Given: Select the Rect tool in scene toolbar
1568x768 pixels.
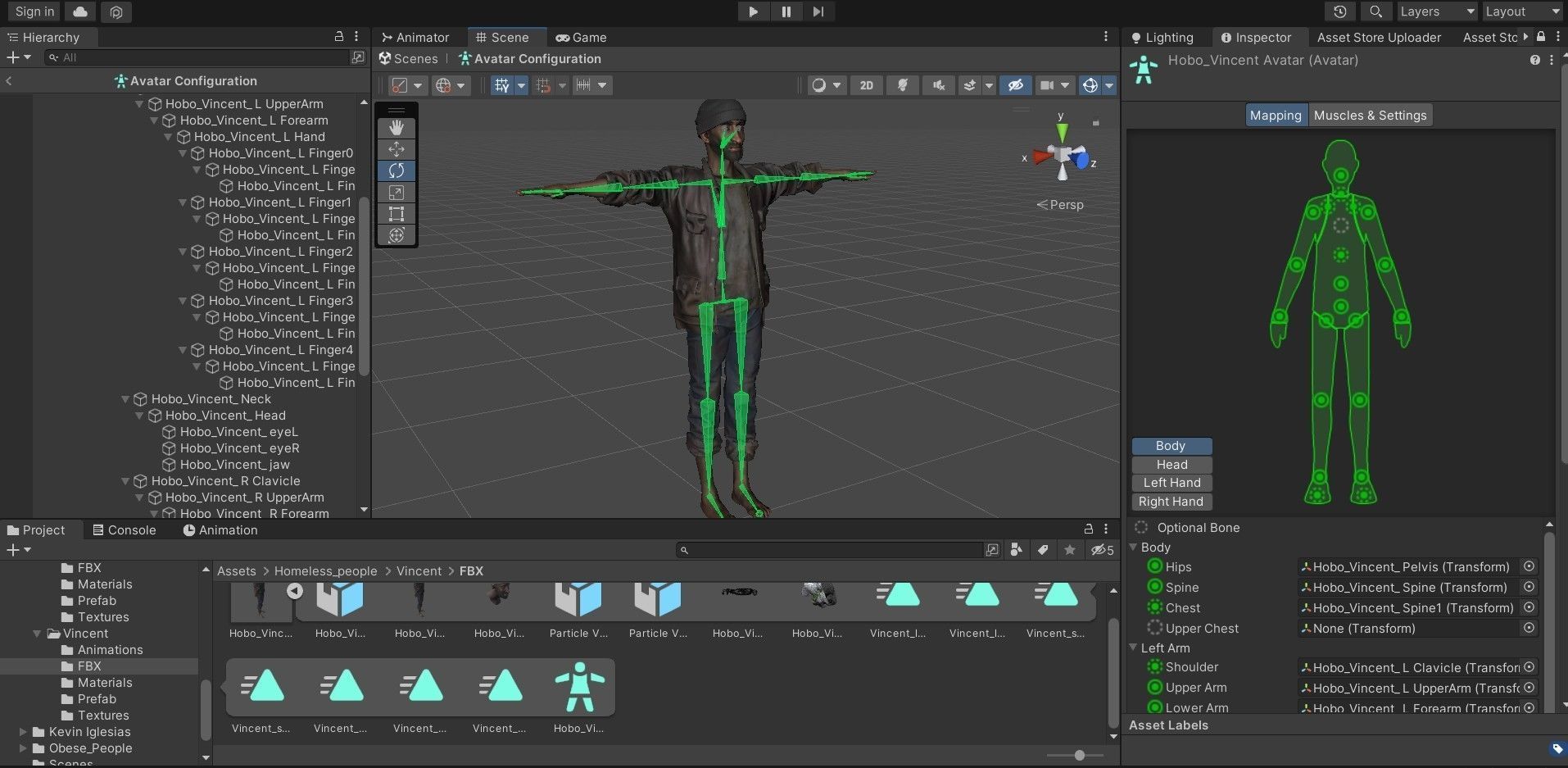Looking at the screenshot, I should coord(397,214).
